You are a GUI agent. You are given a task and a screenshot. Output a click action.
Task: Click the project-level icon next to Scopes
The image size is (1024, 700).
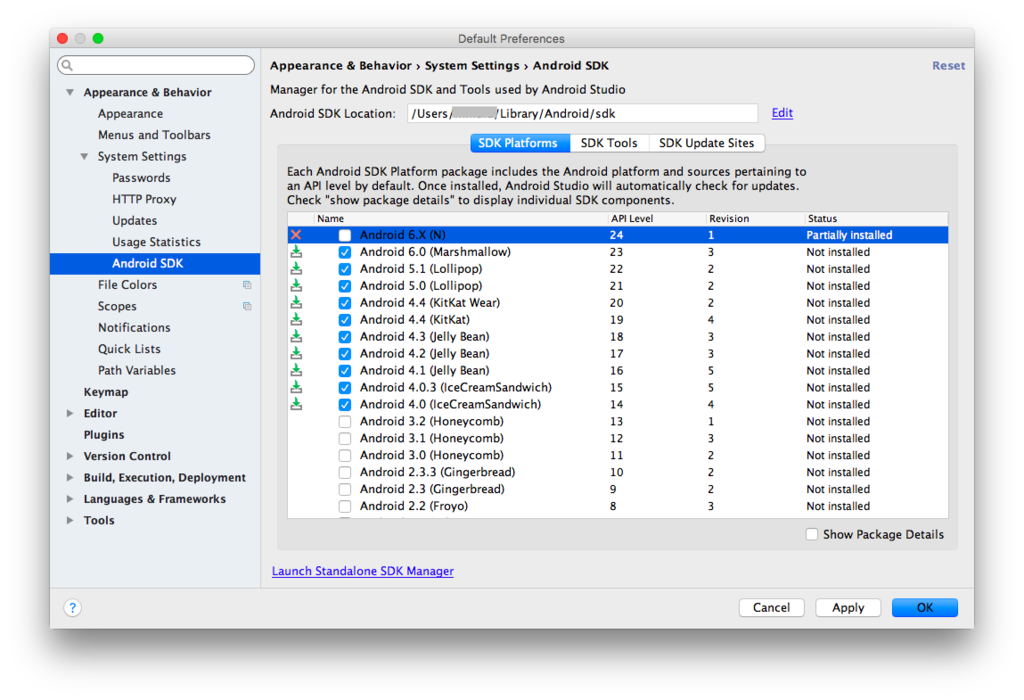point(247,306)
